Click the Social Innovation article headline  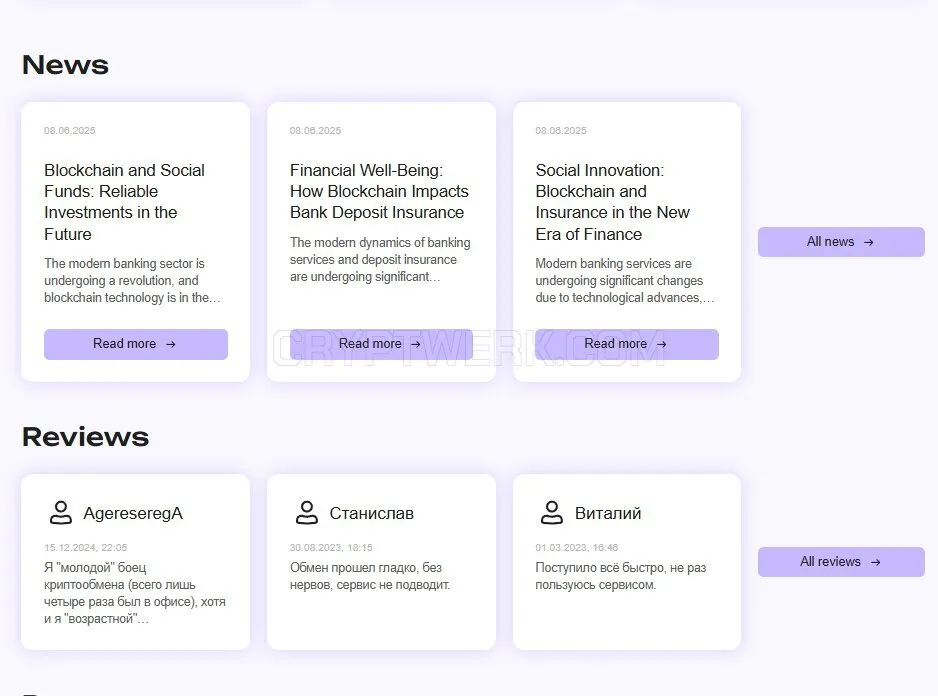tap(613, 202)
